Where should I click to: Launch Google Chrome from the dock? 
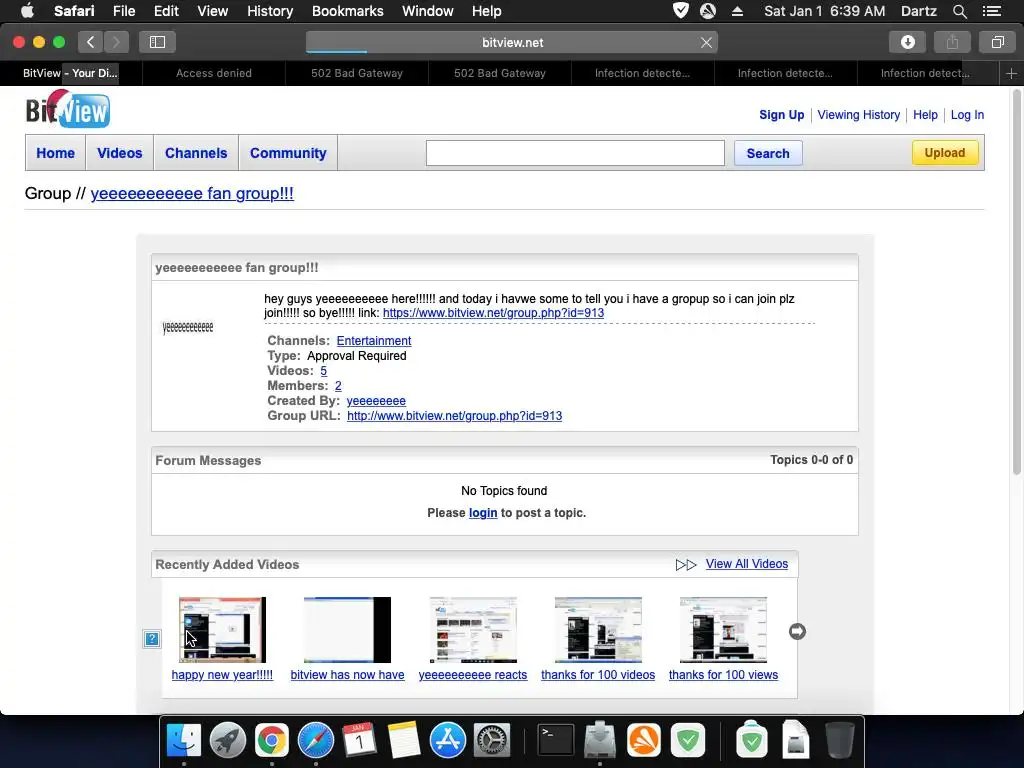point(272,740)
